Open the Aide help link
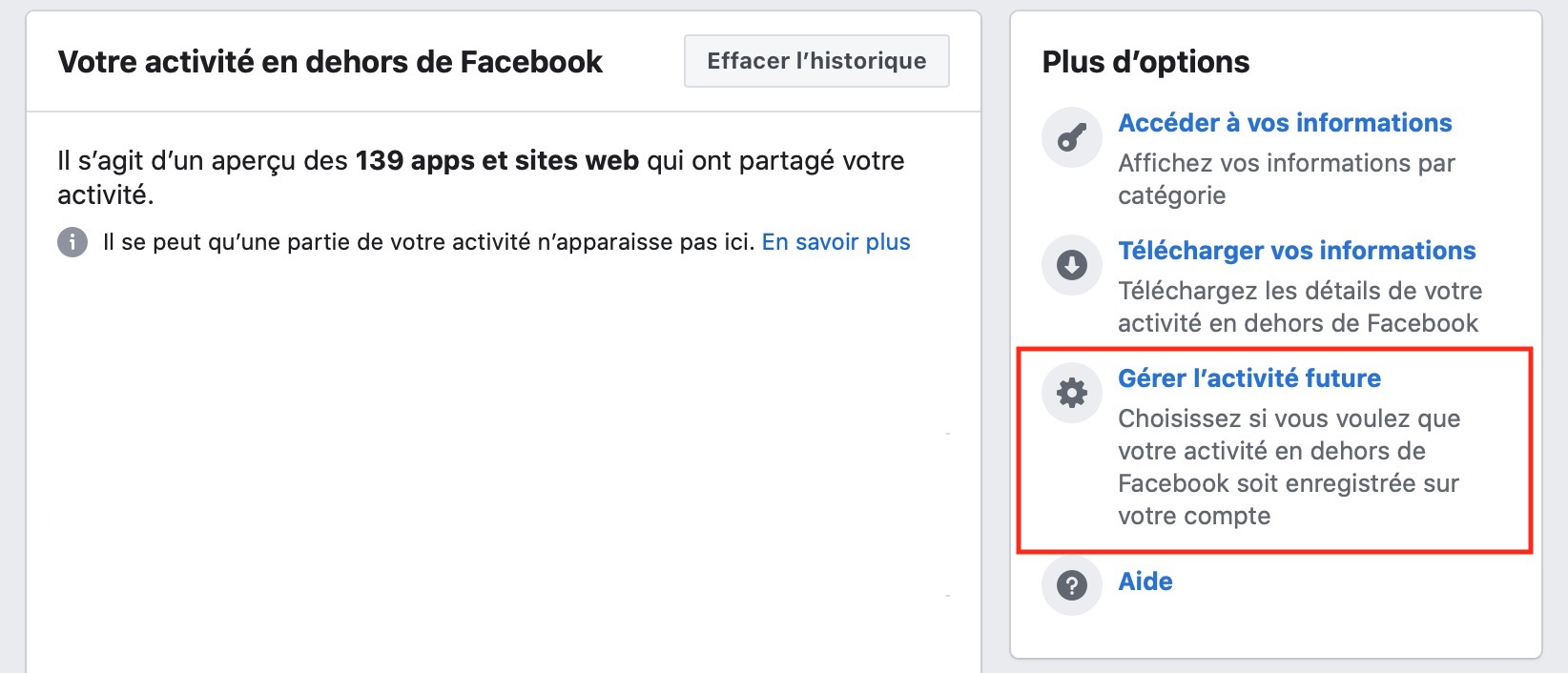The width and height of the screenshot is (1568, 673). pos(1145,581)
